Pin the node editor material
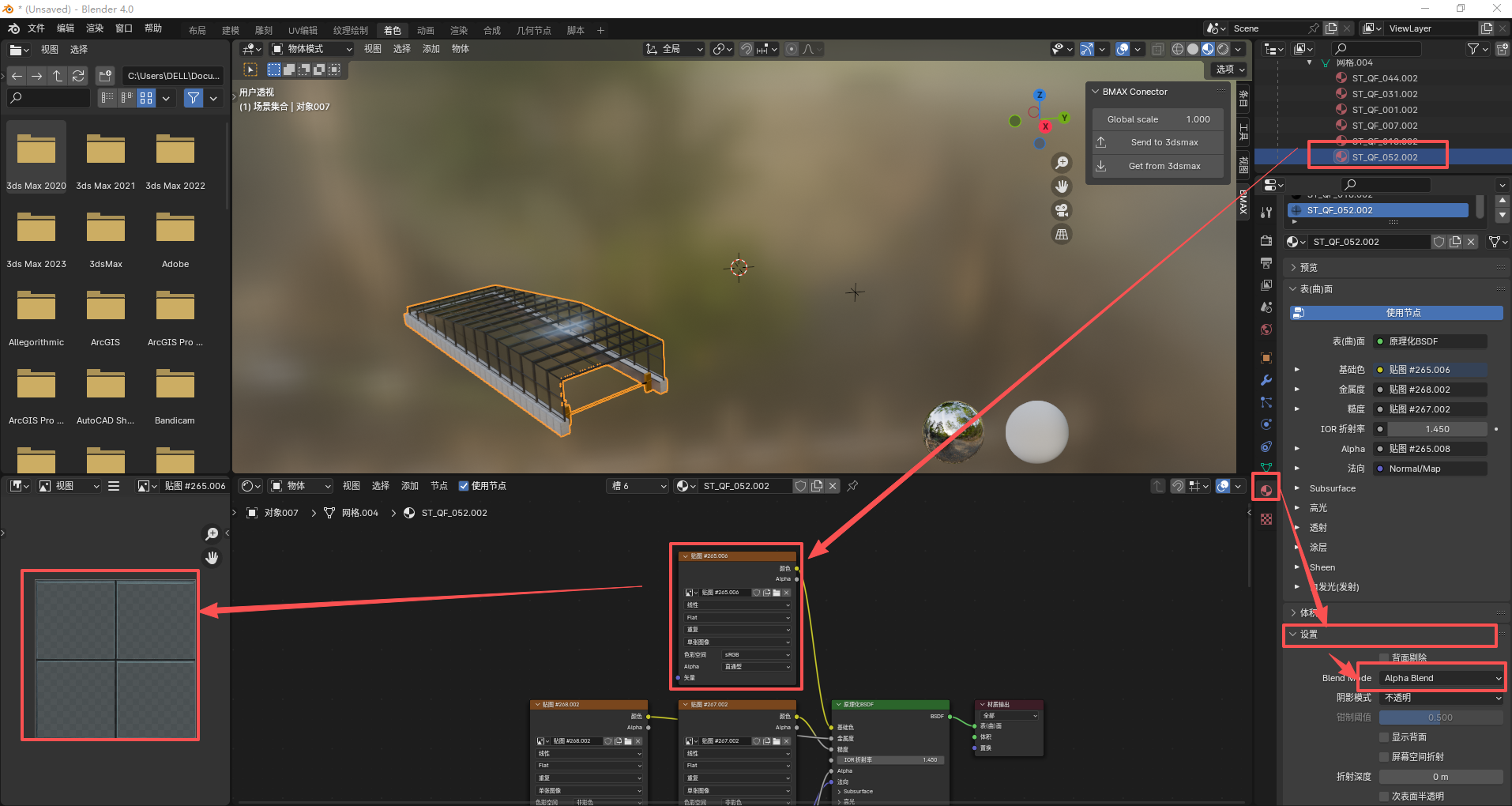 (852, 486)
